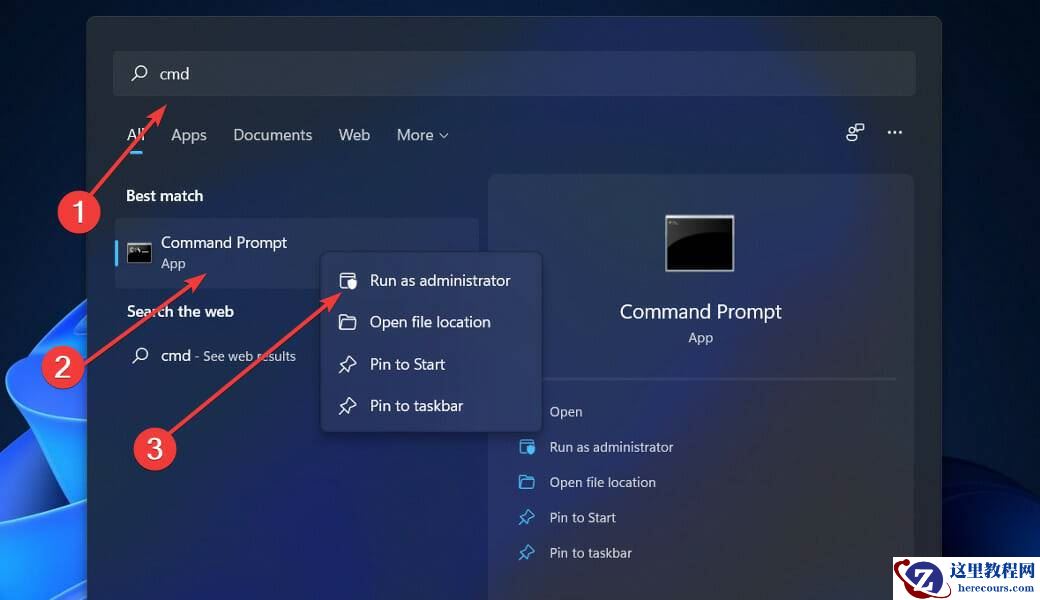
Task: Click shield icon in context menu
Action: click(348, 280)
